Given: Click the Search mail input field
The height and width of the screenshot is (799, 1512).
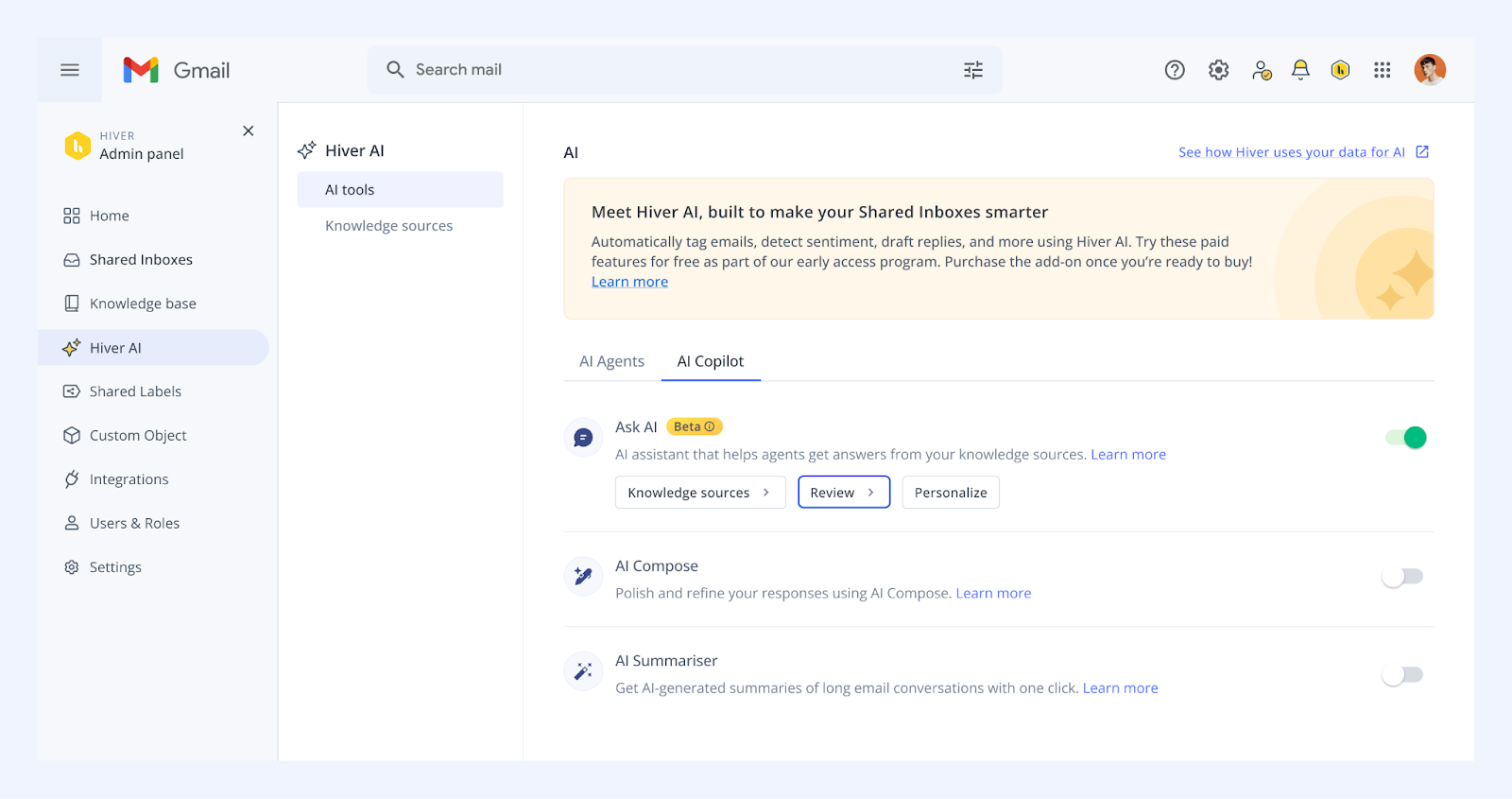Looking at the screenshot, I should (685, 70).
